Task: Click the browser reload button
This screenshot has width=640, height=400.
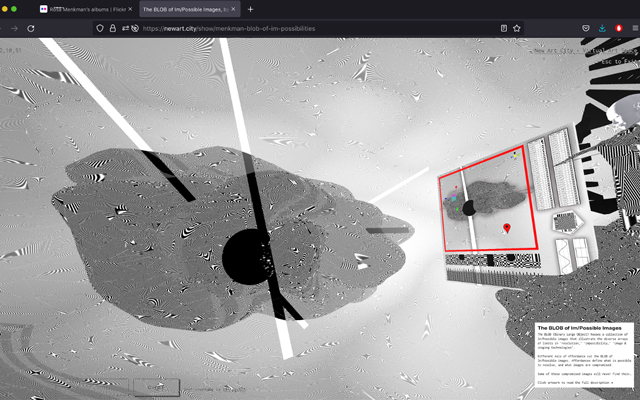Action: pos(31,28)
